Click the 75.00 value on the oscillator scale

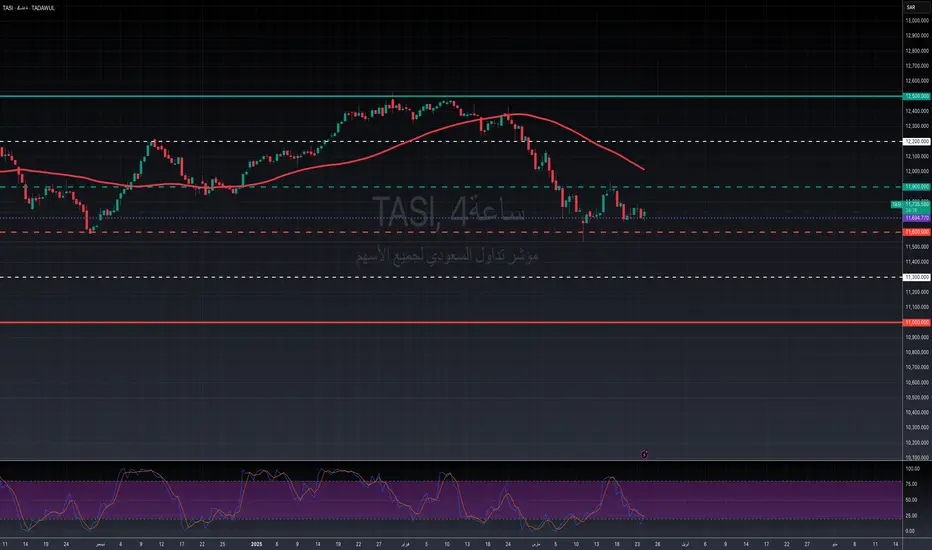[912, 485]
